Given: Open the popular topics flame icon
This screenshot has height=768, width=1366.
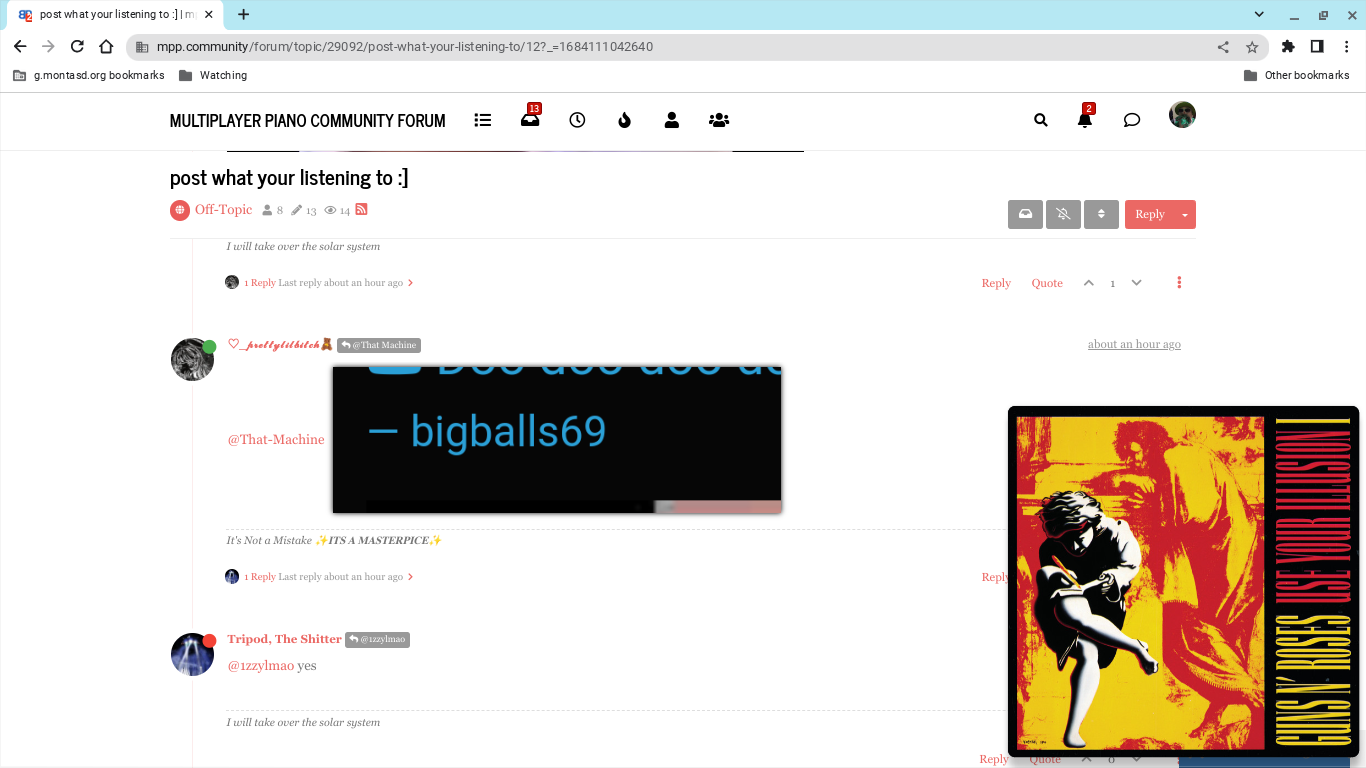Looking at the screenshot, I should (624, 120).
